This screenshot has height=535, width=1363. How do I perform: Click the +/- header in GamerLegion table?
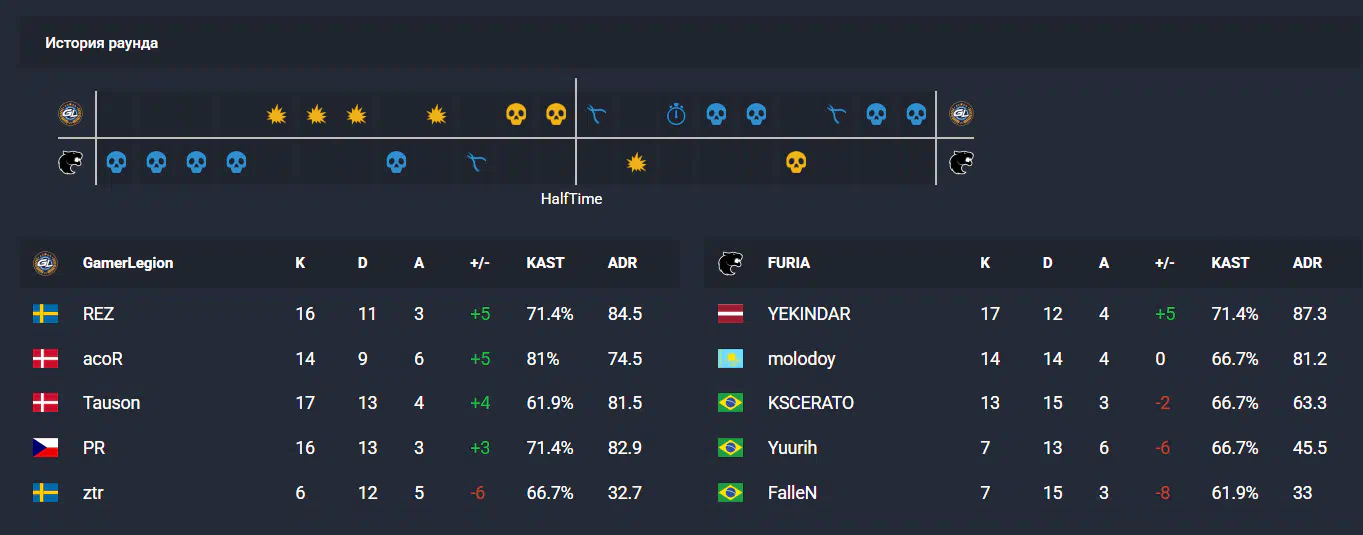pos(480,263)
